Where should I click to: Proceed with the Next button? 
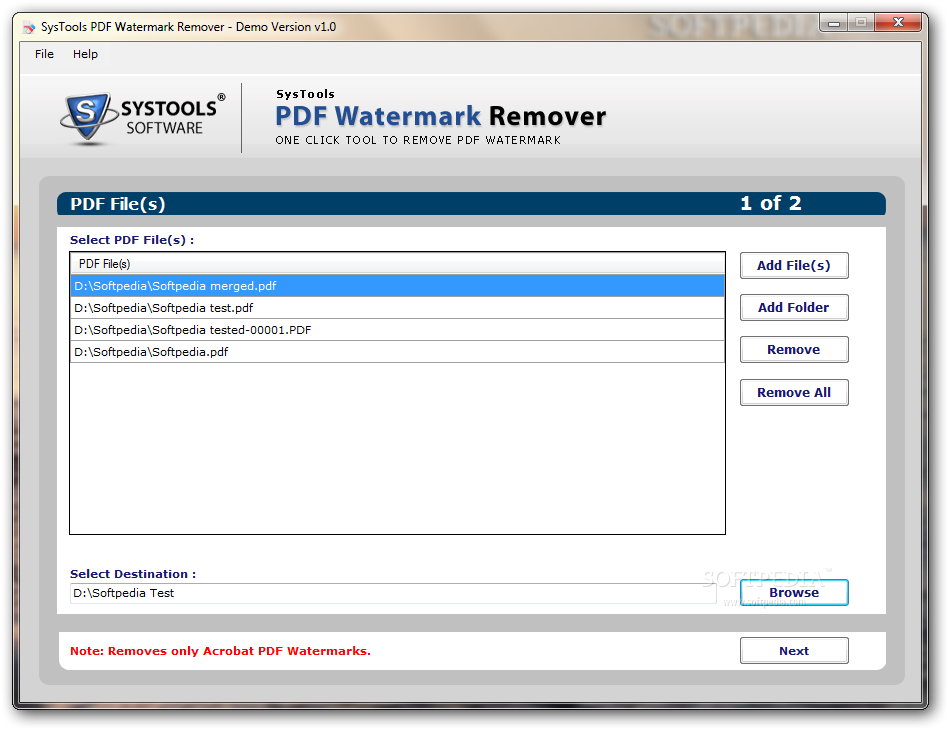[793, 651]
